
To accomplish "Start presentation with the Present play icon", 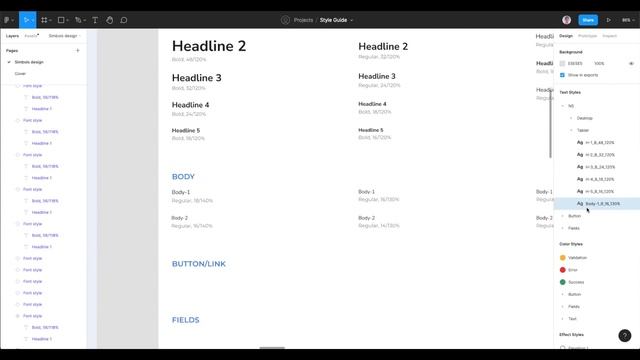I will pos(609,20).
